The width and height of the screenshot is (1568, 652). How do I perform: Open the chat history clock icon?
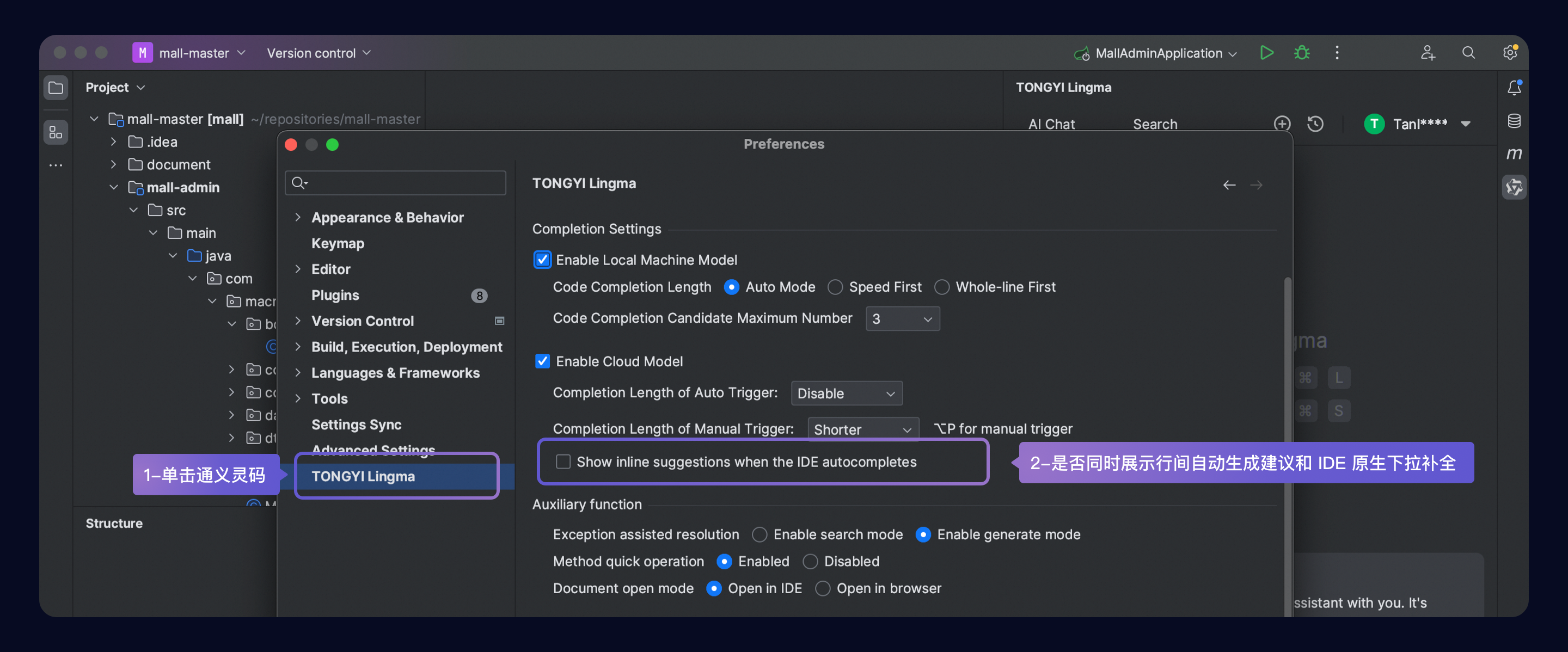click(x=1315, y=124)
